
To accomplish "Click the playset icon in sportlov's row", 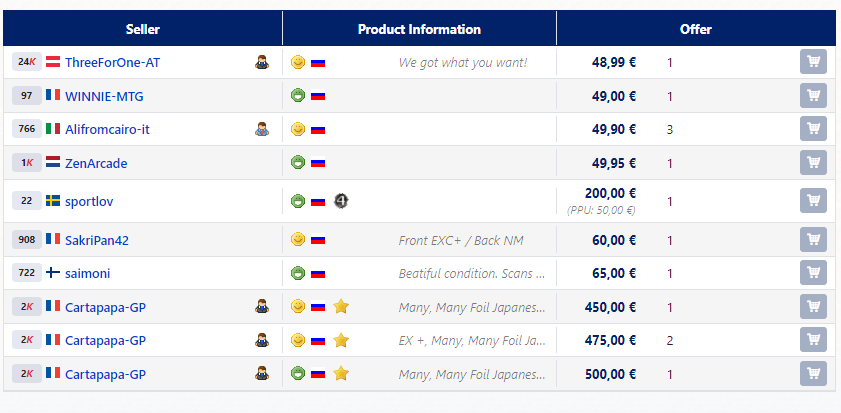I will pyautogui.click(x=341, y=201).
